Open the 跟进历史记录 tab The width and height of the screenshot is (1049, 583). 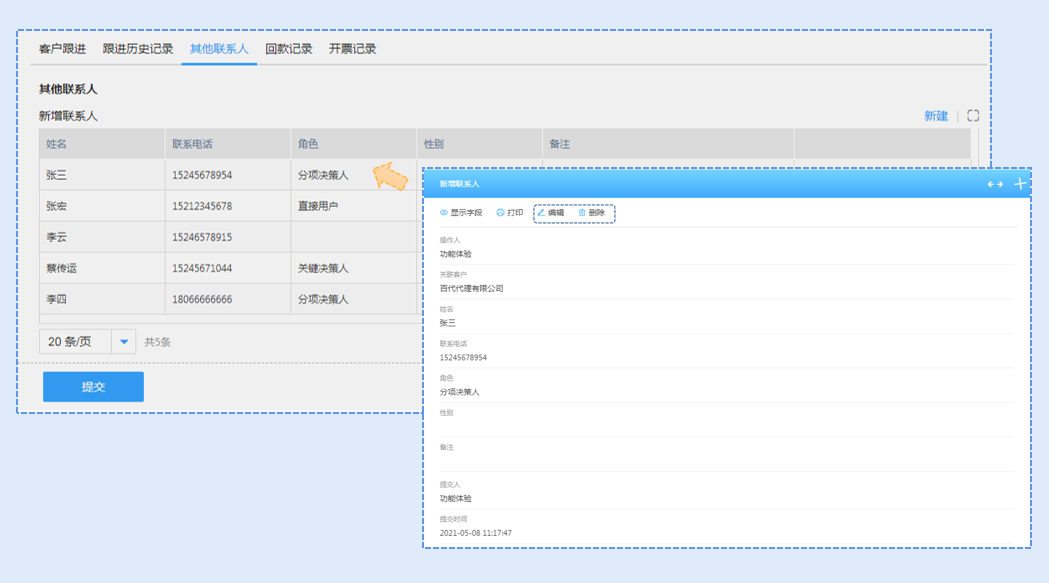point(138,49)
